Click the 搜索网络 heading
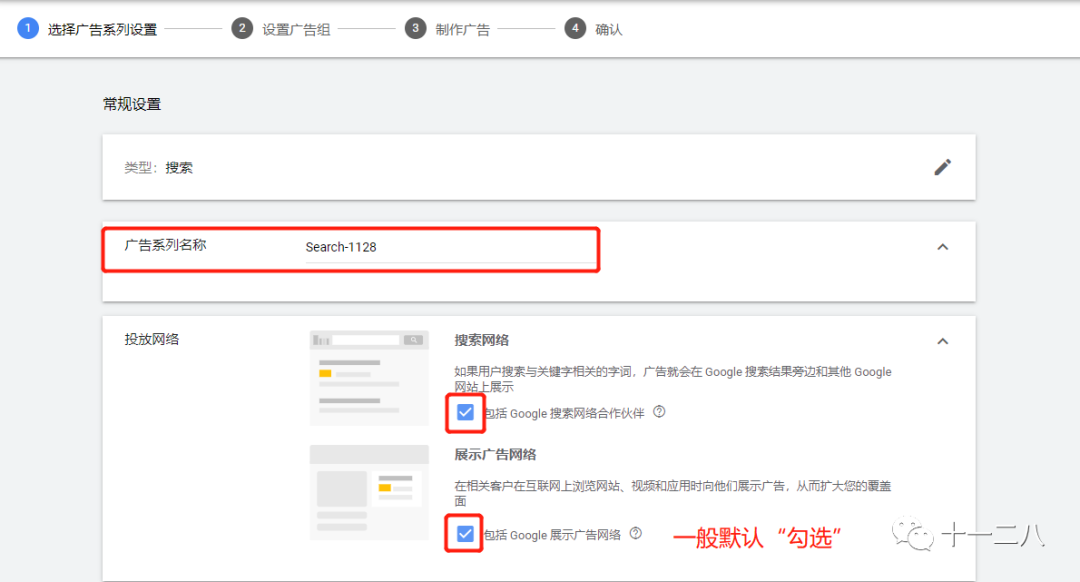Image resolution: width=1080 pixels, height=582 pixels. 481,340
